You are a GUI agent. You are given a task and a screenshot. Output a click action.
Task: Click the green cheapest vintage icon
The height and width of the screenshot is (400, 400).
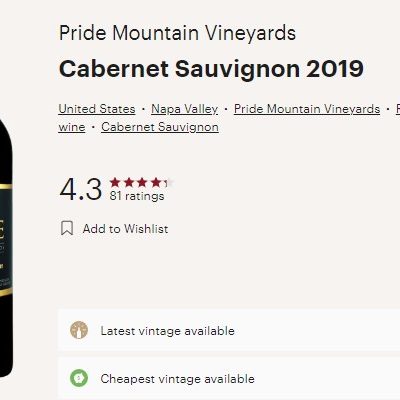pyautogui.click(x=79, y=378)
